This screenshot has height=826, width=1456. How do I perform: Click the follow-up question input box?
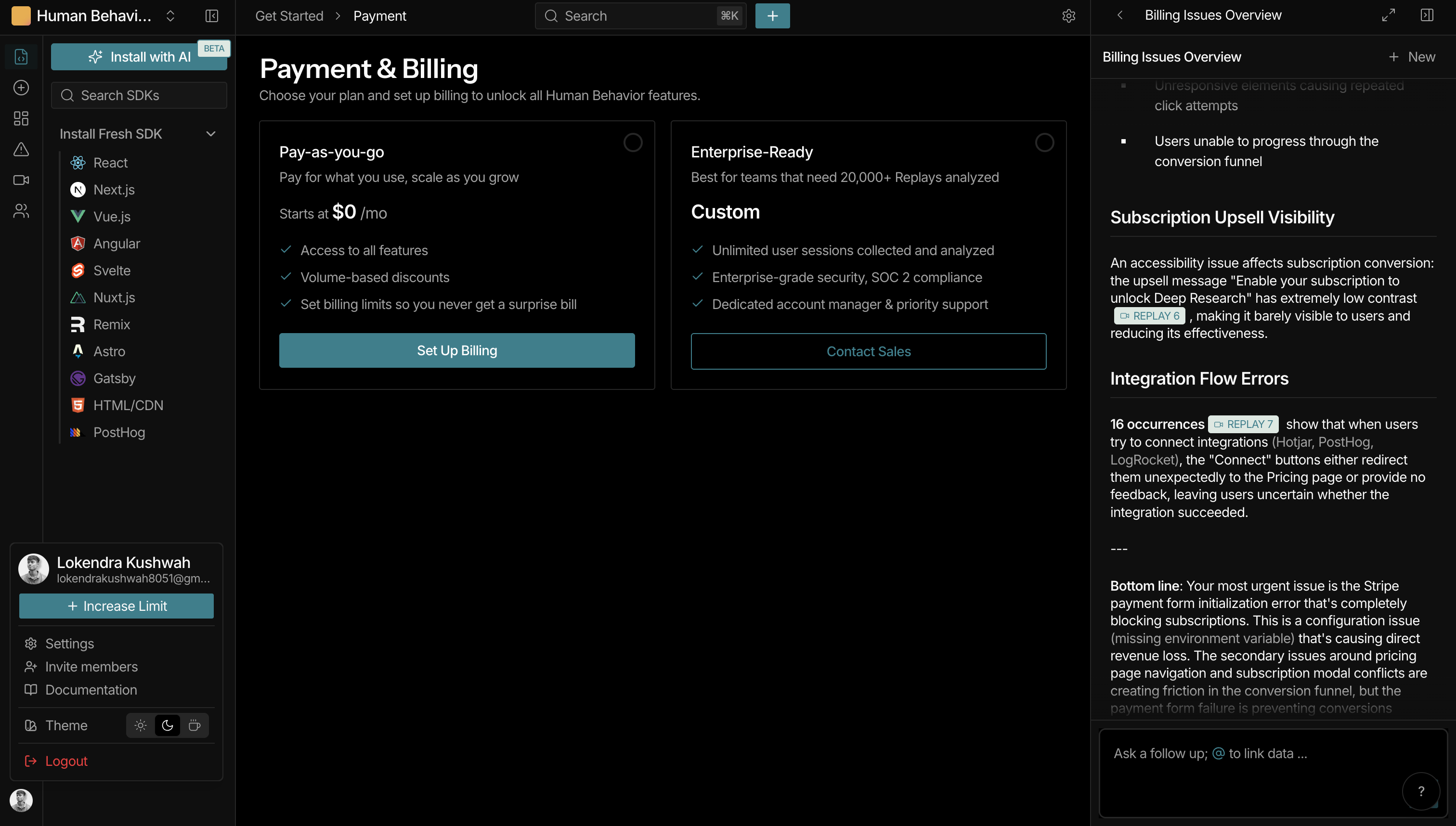(x=1274, y=773)
